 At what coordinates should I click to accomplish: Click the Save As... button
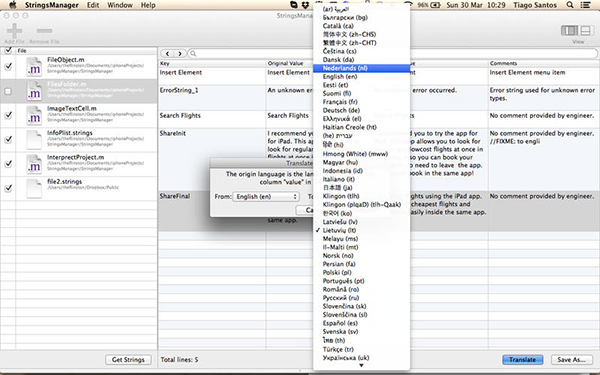click(571, 360)
